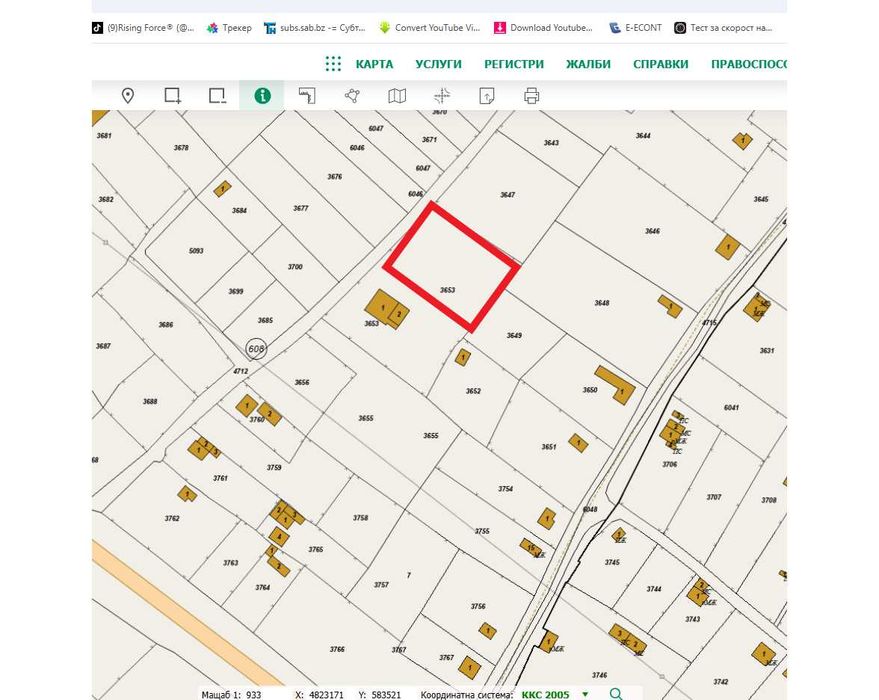Open the РЕГИСТРИ menu
Screen dimensions: 879x700
[x=514, y=64]
